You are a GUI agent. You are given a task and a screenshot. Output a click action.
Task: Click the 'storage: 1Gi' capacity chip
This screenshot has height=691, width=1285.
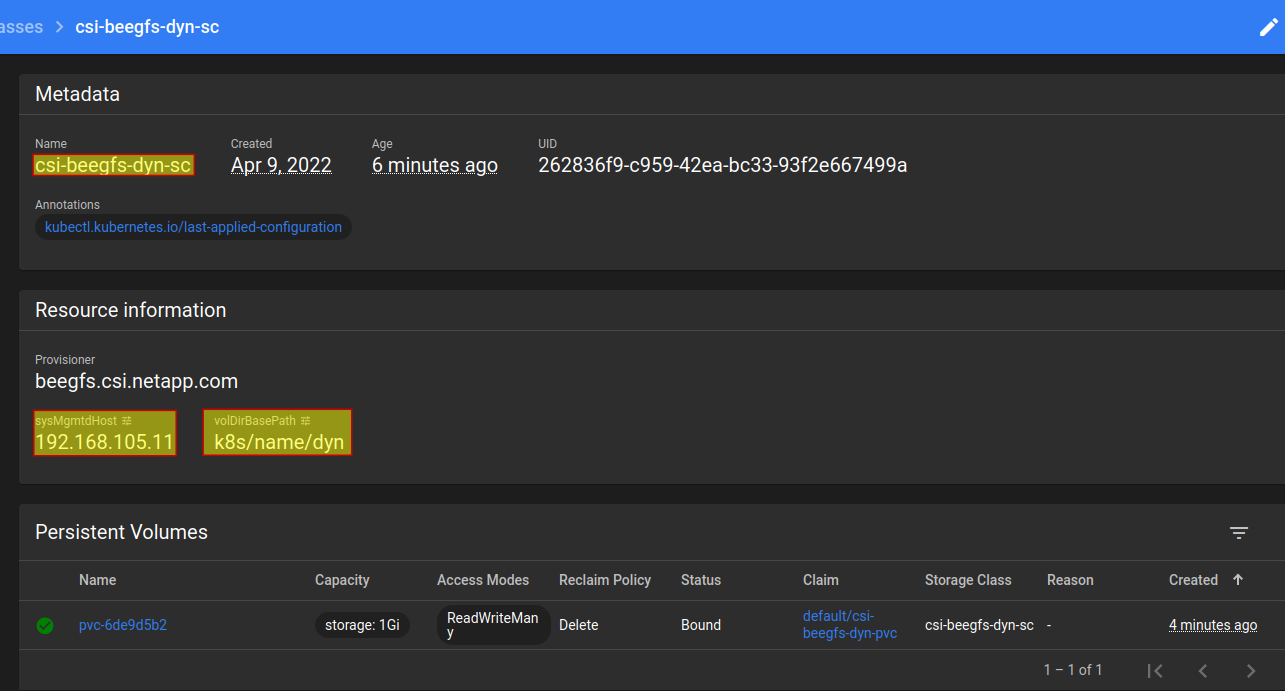click(x=362, y=626)
